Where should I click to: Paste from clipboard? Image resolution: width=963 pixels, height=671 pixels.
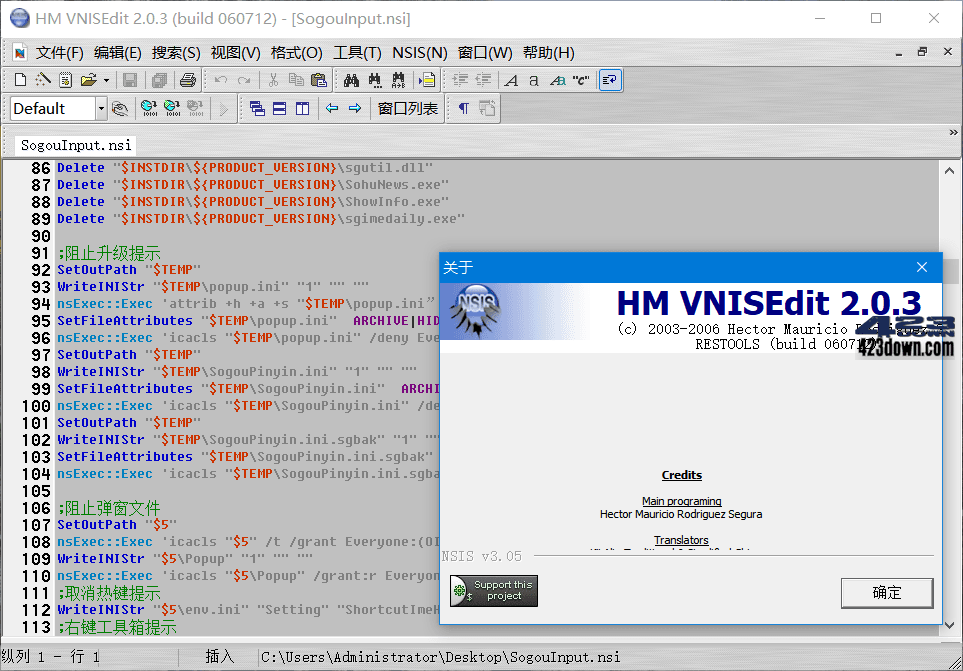[319, 80]
